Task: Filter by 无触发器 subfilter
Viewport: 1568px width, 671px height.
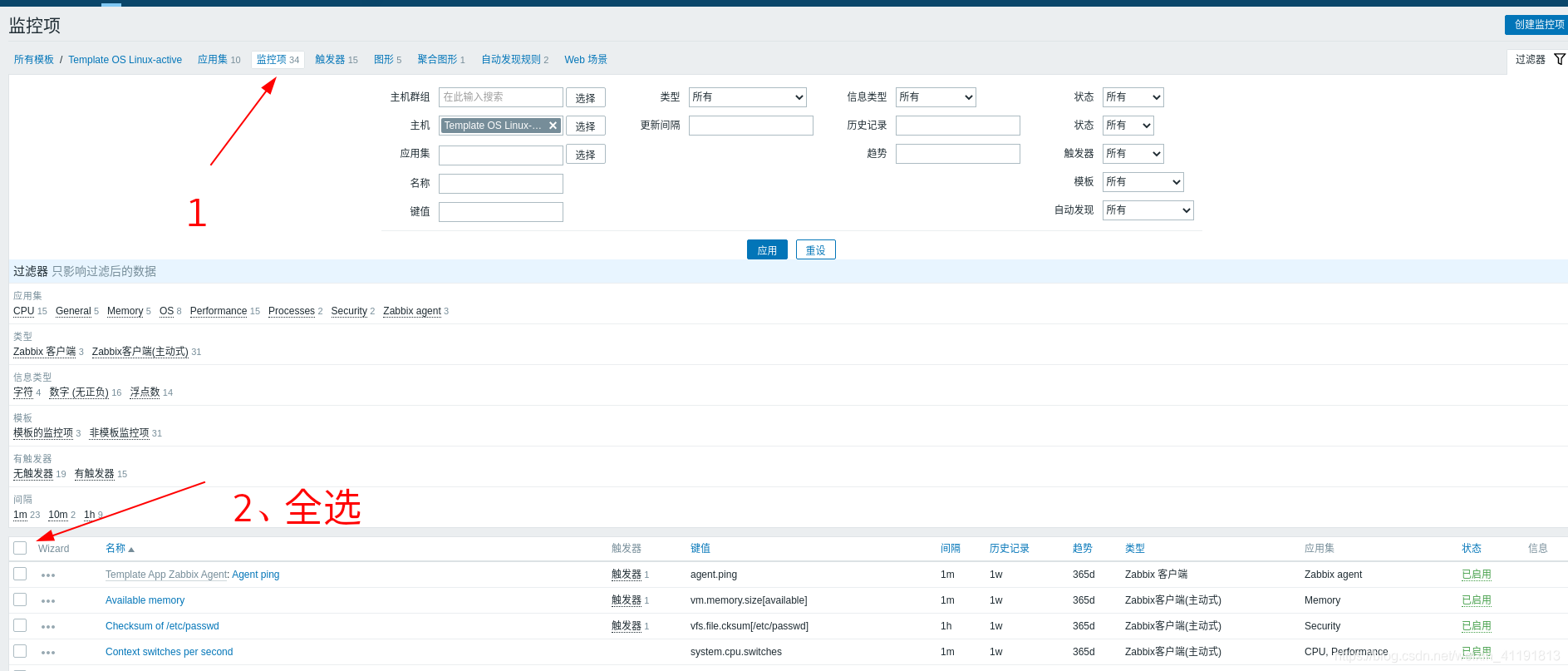Action: click(x=33, y=474)
